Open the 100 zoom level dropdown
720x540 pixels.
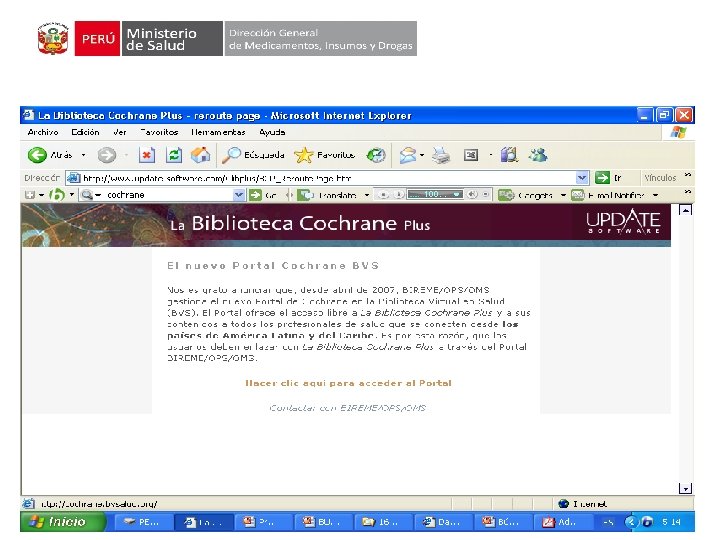click(x=457, y=195)
